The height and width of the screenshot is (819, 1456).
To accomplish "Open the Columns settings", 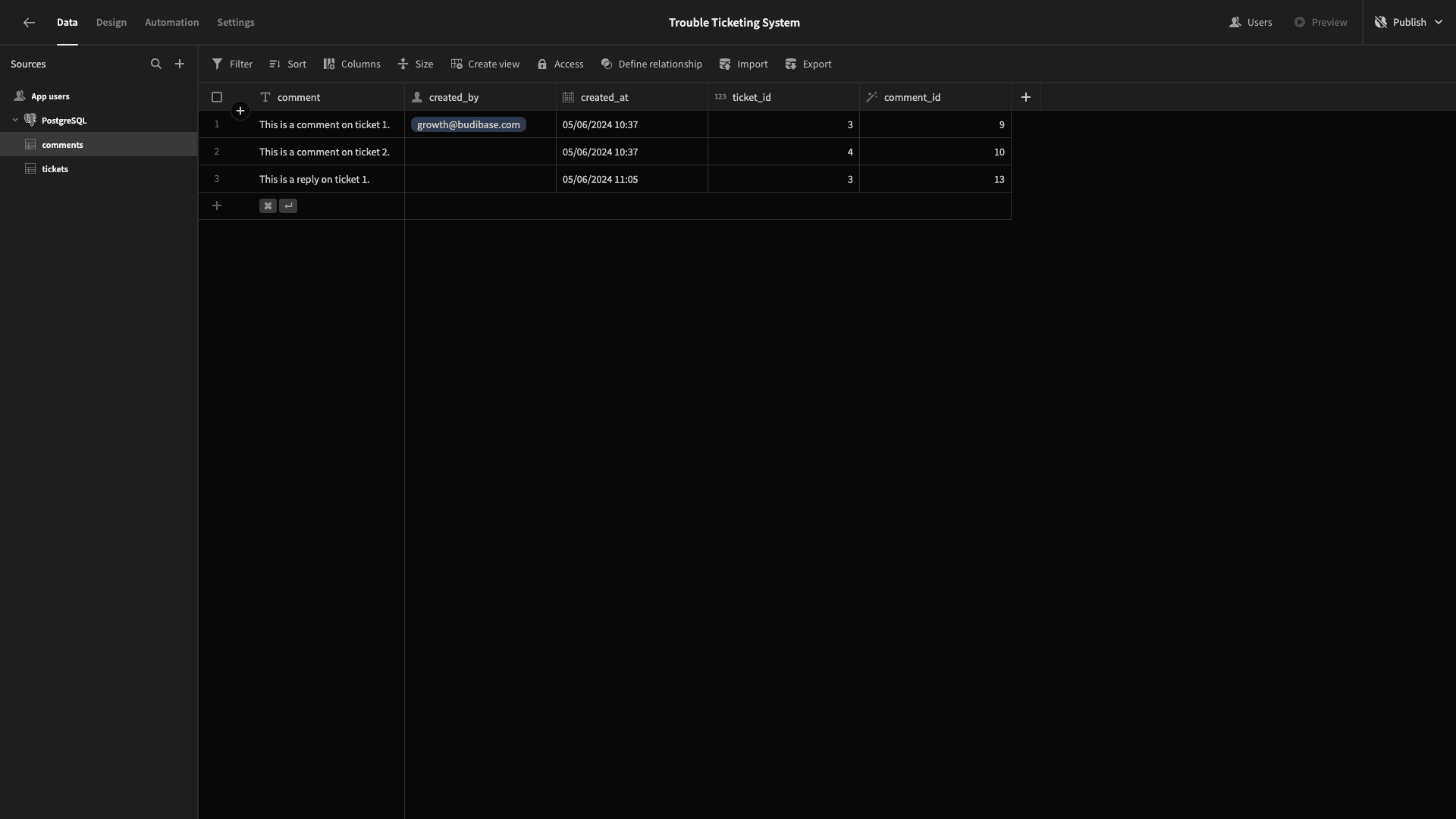I will coord(352,64).
